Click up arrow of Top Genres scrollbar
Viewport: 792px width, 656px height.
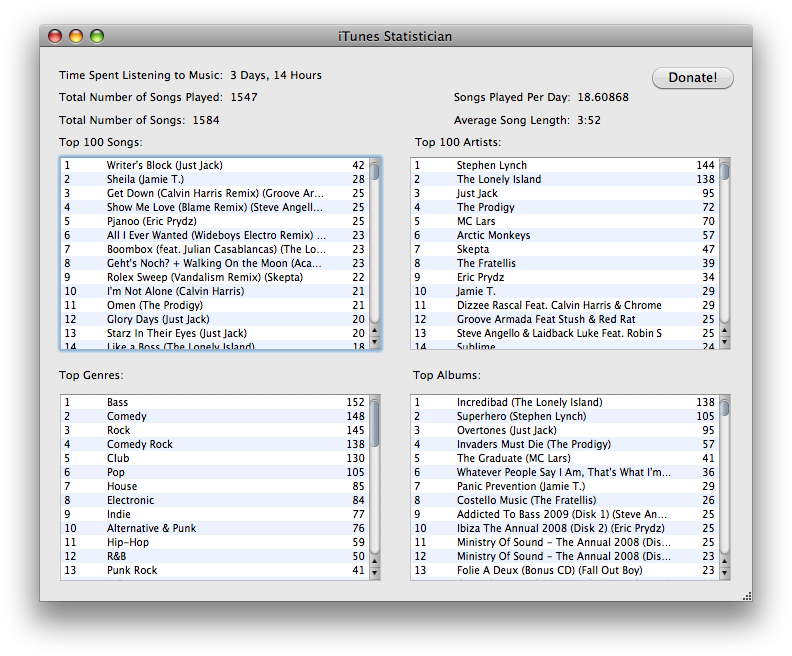tap(374, 561)
